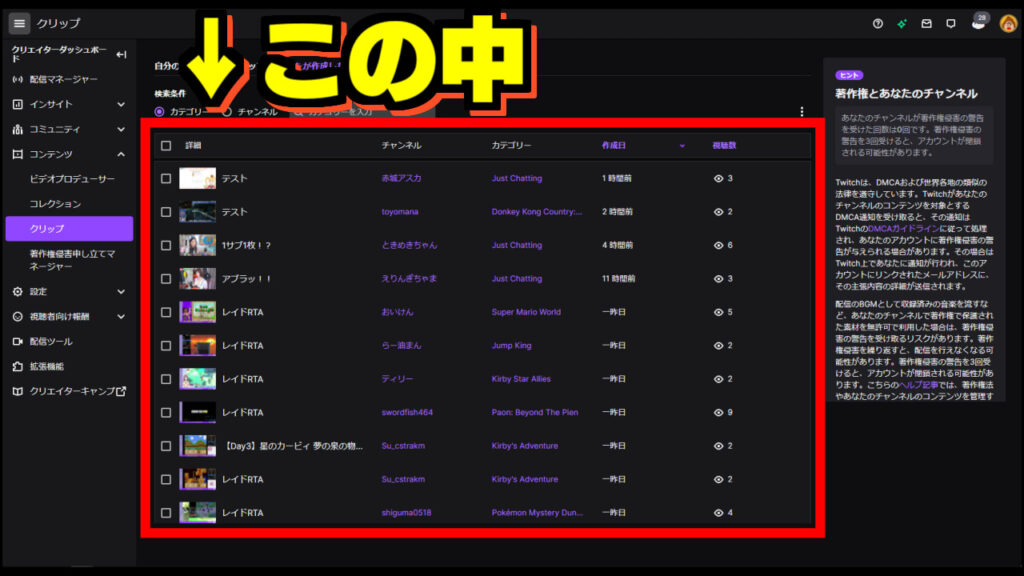
Task: Click the help question mark icon
Action: [x=878, y=24]
